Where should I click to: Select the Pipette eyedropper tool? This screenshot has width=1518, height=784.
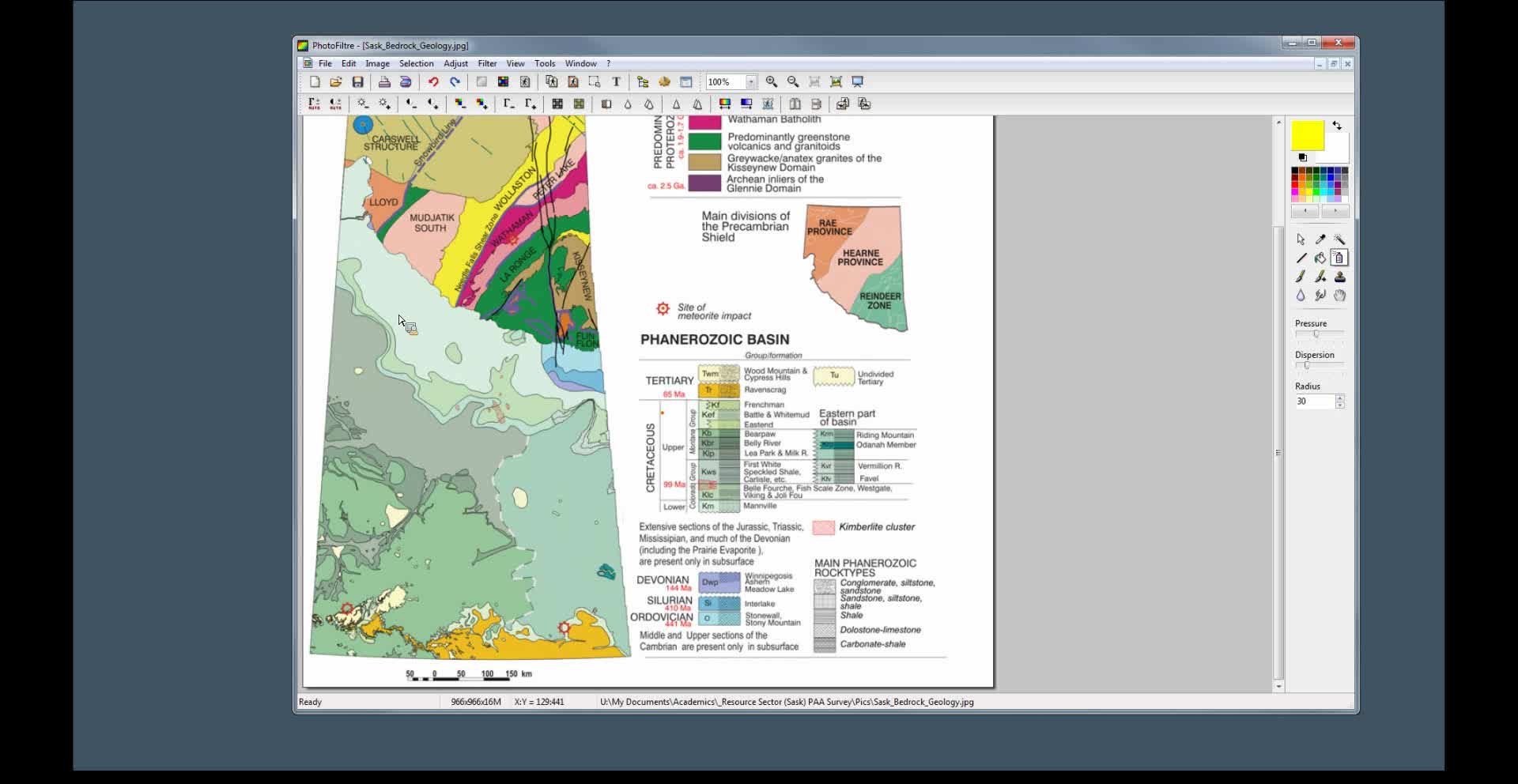click(1320, 239)
